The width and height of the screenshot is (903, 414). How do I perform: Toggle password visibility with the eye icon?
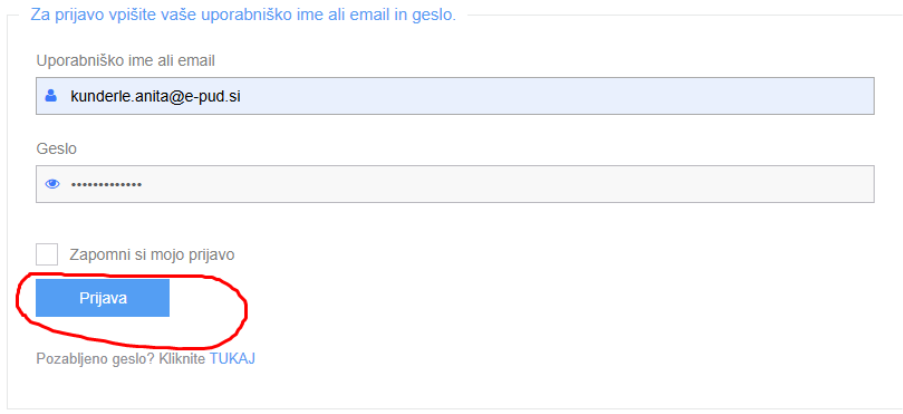[x=52, y=184]
